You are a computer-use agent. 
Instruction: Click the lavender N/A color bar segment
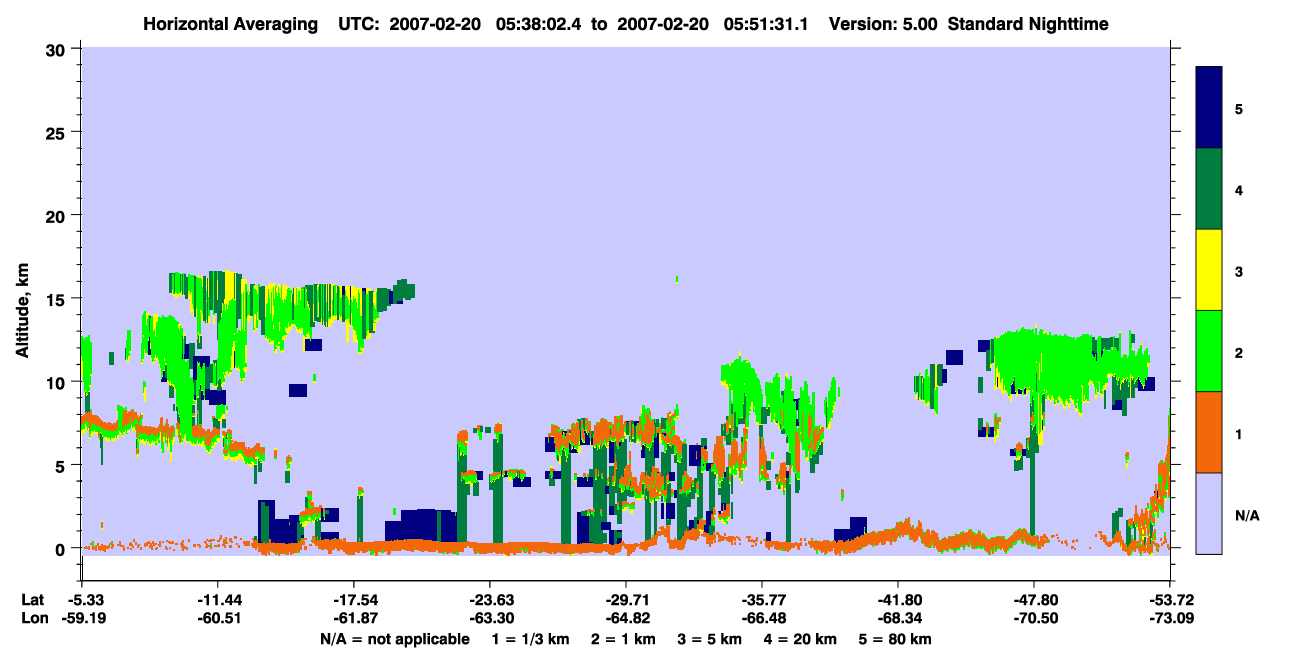coord(1209,512)
